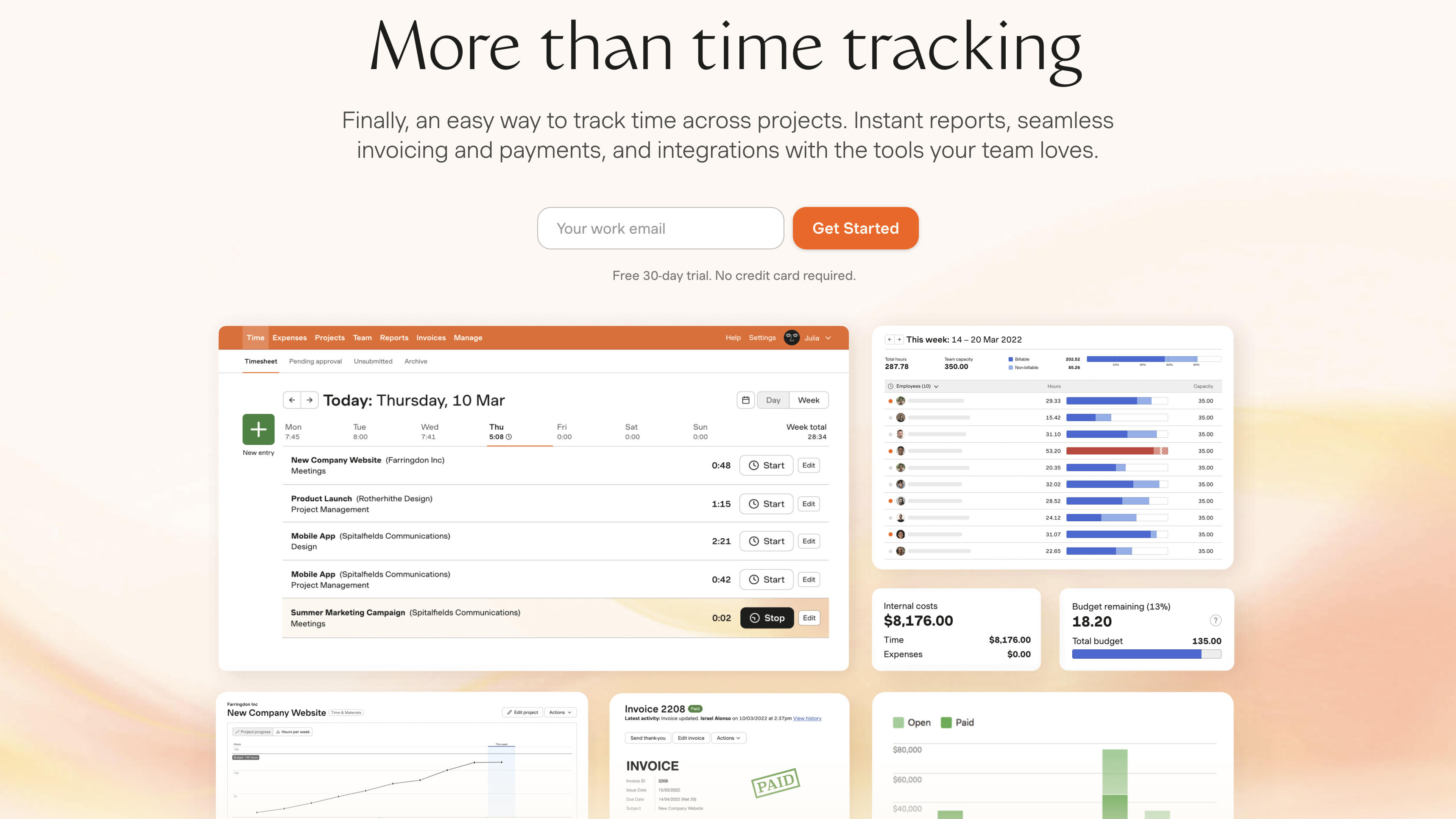Select the Expenses tab
The image size is (1456, 819).
(x=289, y=337)
